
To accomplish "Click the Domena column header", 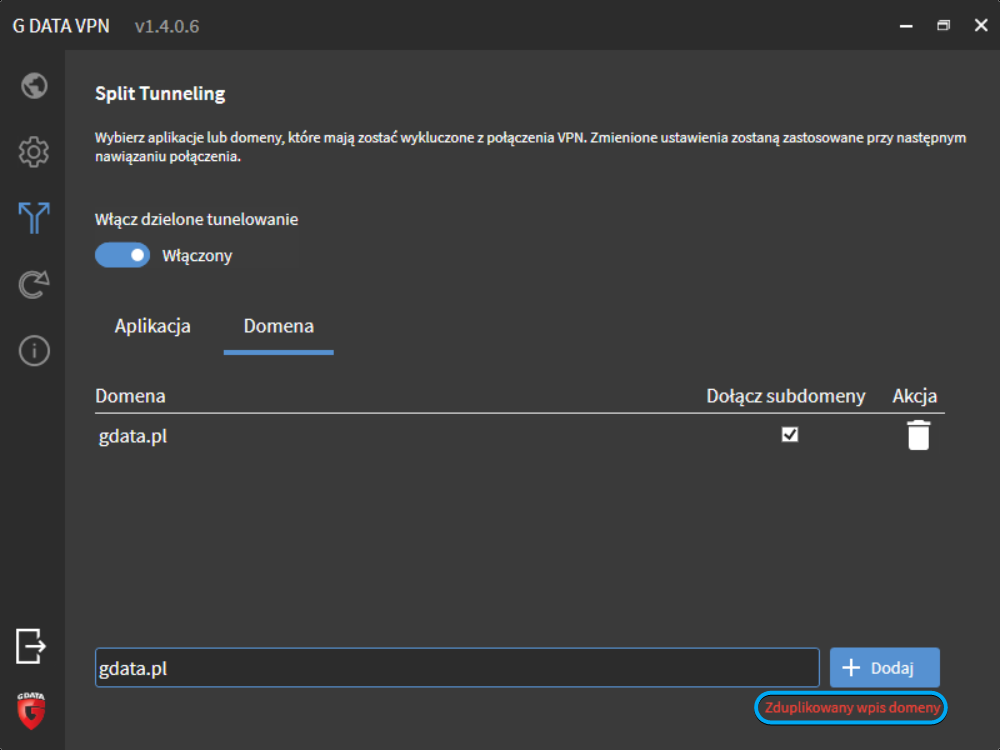I will click(130, 396).
